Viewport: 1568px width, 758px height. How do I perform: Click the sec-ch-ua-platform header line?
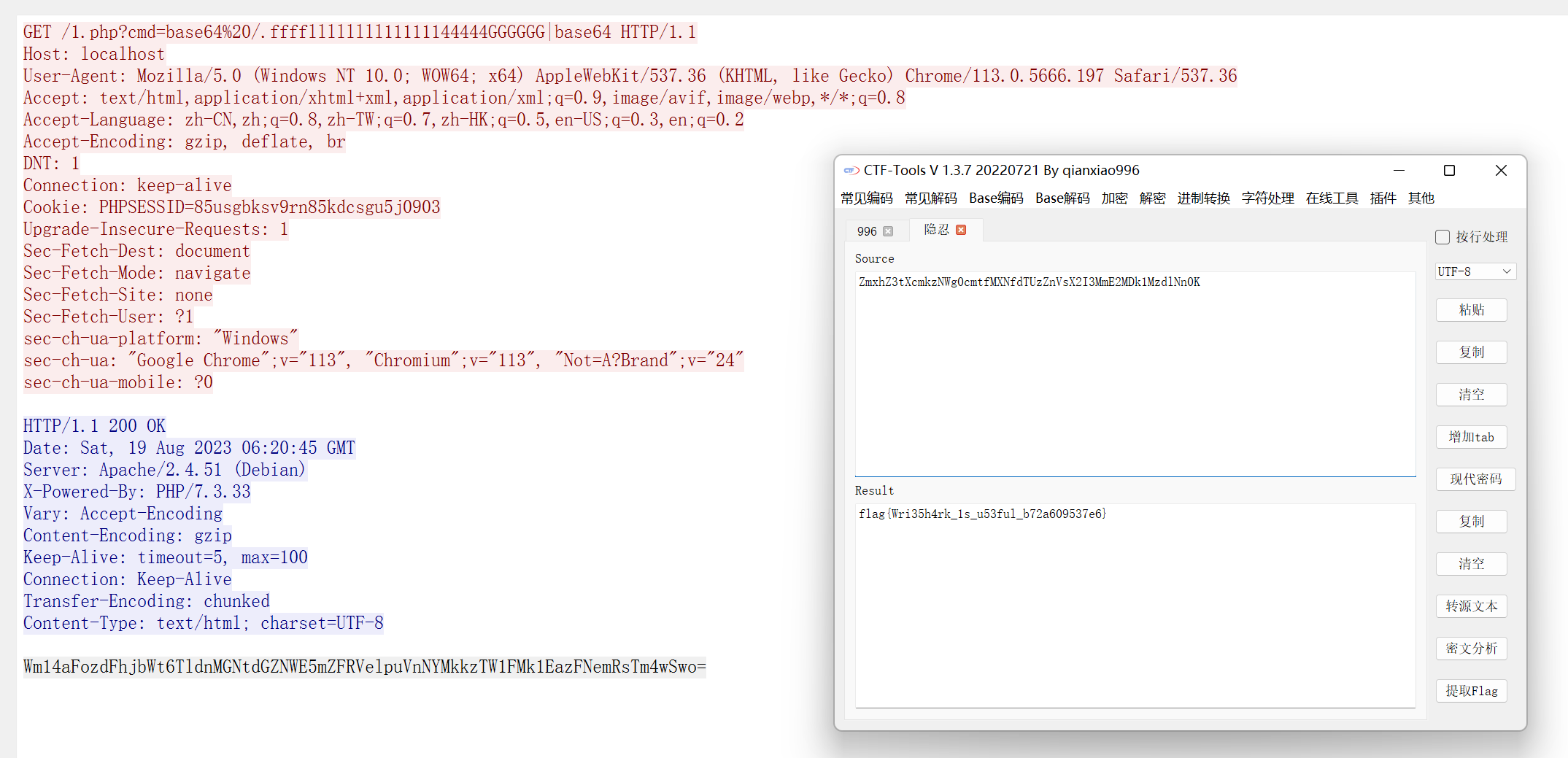click(x=161, y=339)
